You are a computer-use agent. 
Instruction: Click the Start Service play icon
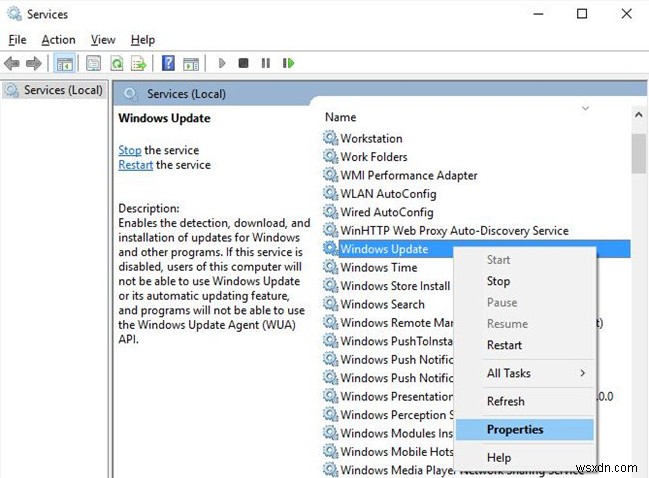(222, 63)
